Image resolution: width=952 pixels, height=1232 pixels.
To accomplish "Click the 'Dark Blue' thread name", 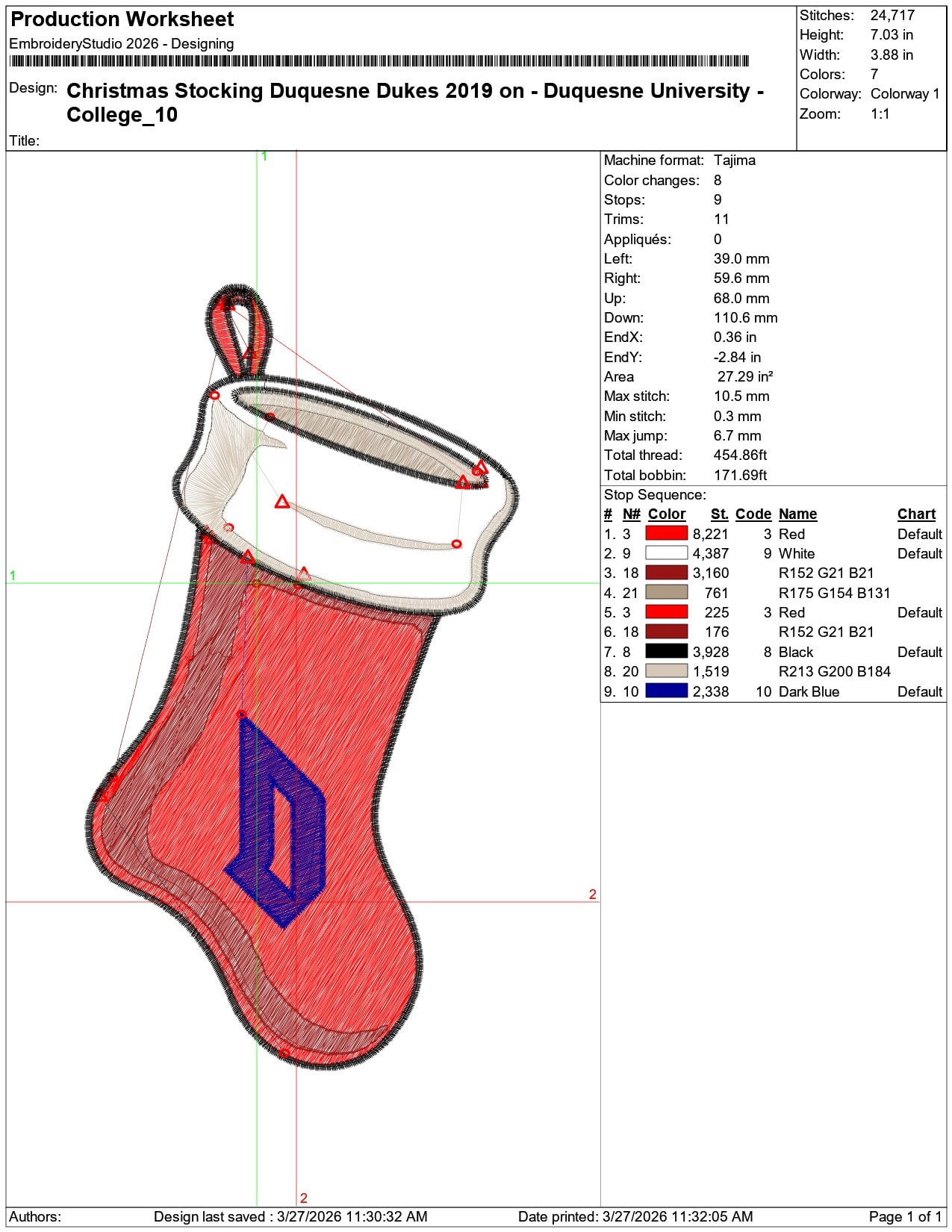I will point(809,691).
